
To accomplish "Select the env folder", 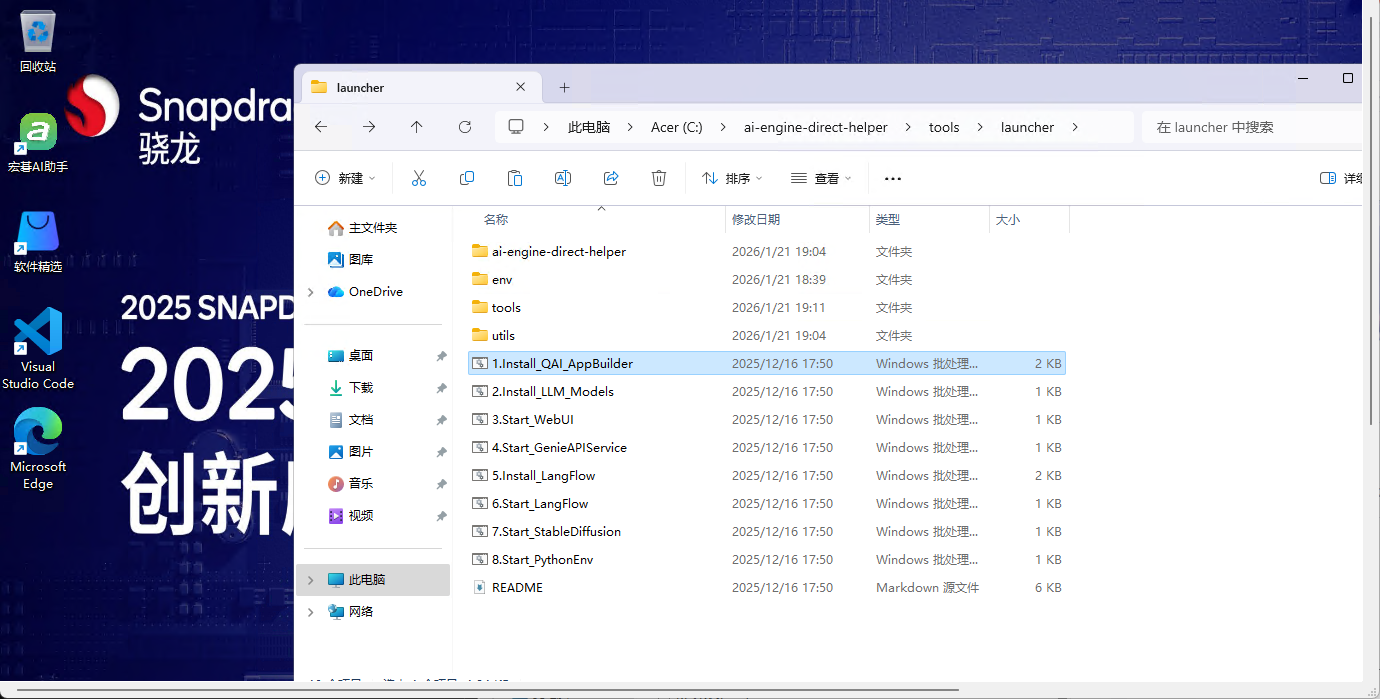I will pos(767,280).
